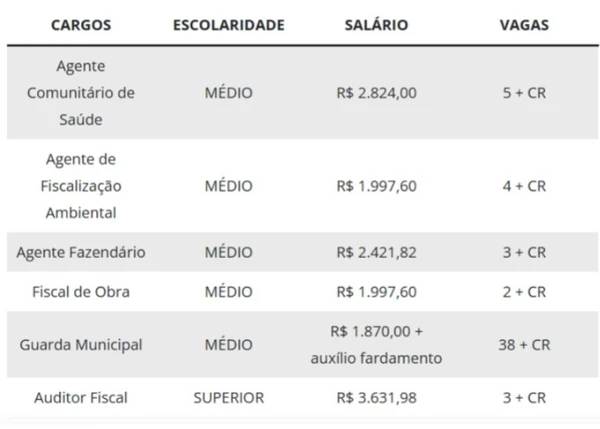Image resolution: width=600 pixels, height=429 pixels.
Task: Select the 38 + CR vacancies cell
Action: pyautogui.click(x=524, y=344)
